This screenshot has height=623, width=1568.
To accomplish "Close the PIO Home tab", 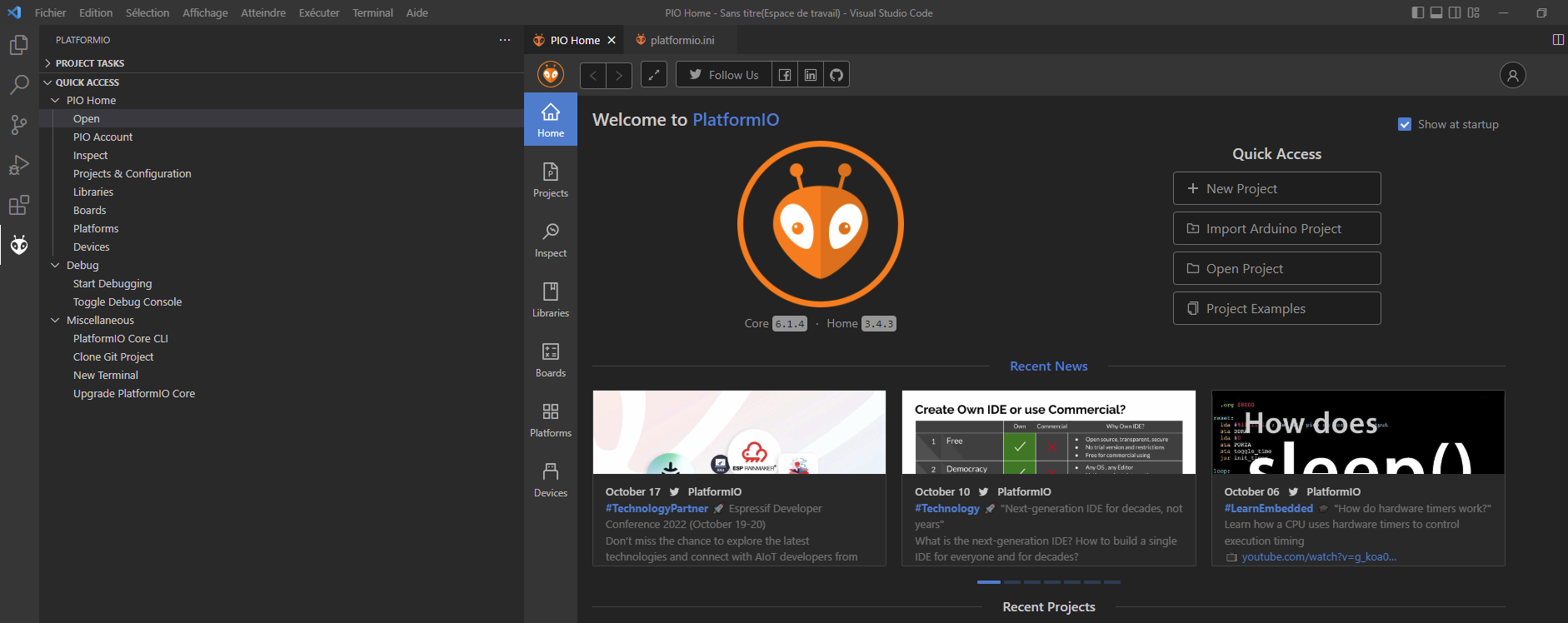I will 612,40.
